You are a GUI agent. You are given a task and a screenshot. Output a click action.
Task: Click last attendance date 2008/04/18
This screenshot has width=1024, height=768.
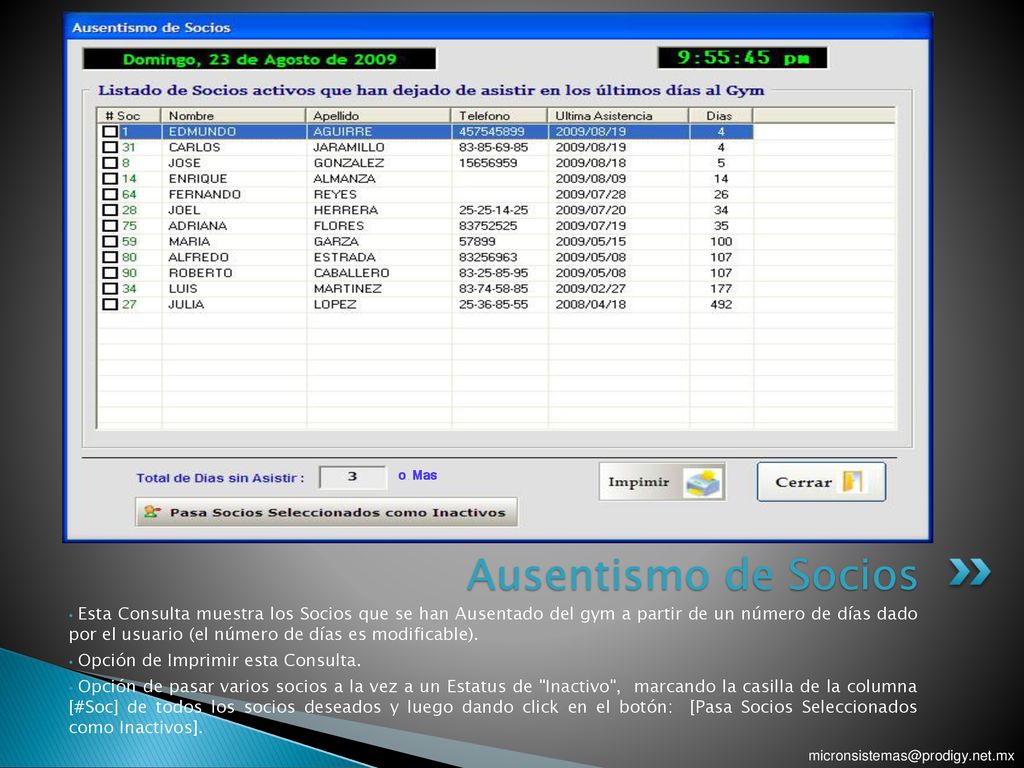[x=590, y=304]
